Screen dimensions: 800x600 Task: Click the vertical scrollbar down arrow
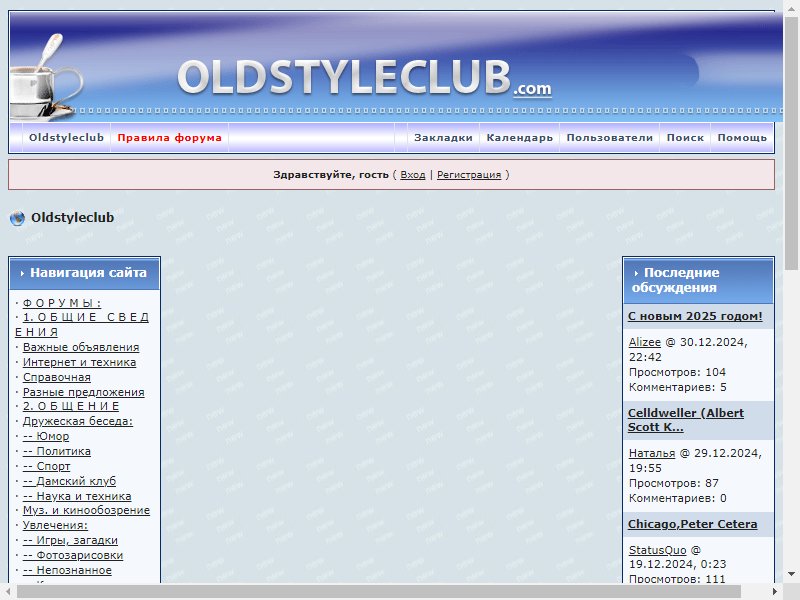click(x=791, y=574)
